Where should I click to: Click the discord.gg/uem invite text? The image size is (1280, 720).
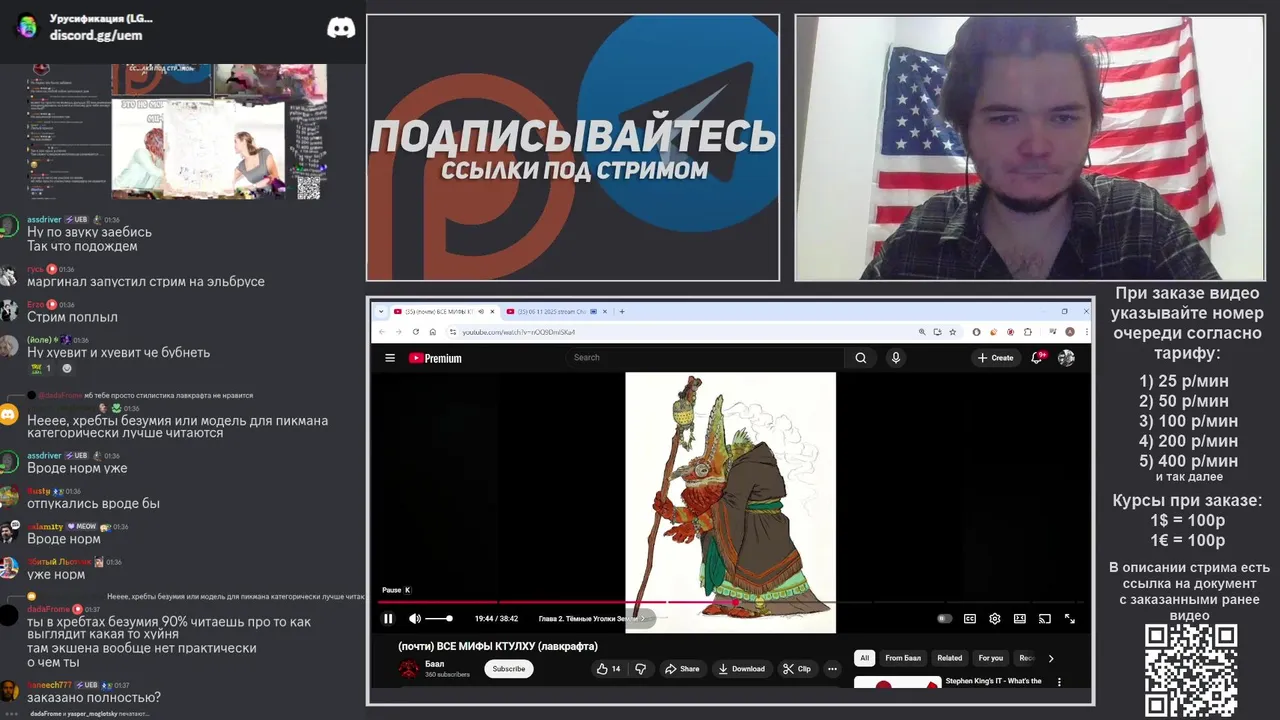[96, 36]
